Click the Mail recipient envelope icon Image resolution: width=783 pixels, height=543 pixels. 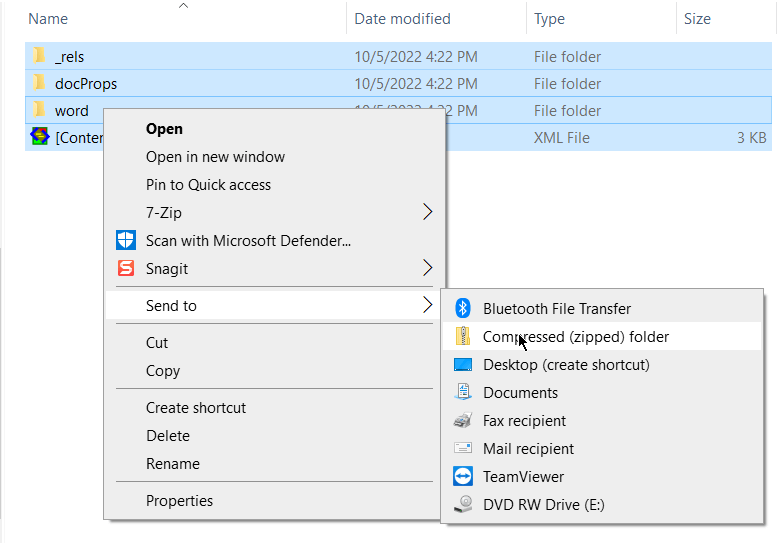click(x=463, y=448)
